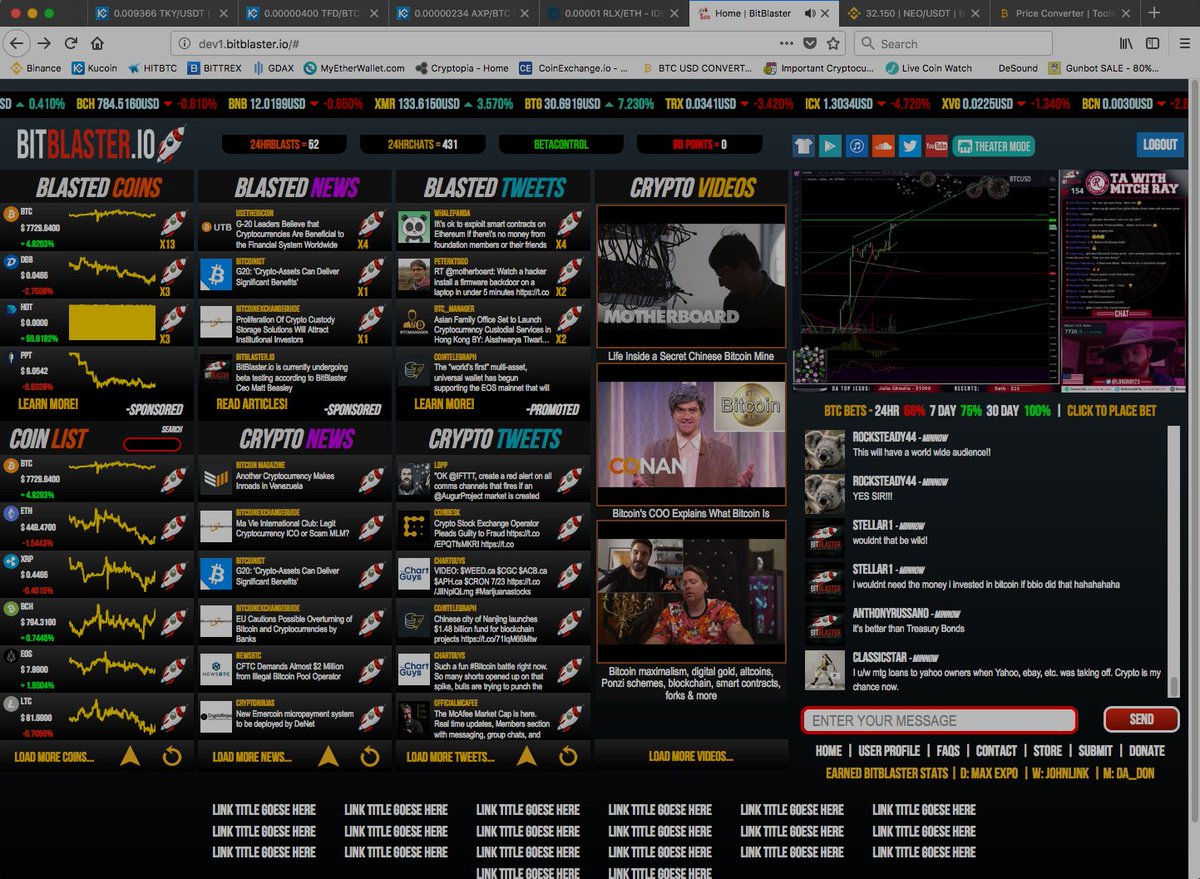This screenshot has width=1200, height=879.
Task: Blast XRP rocket in Coin List
Action: tap(174, 576)
